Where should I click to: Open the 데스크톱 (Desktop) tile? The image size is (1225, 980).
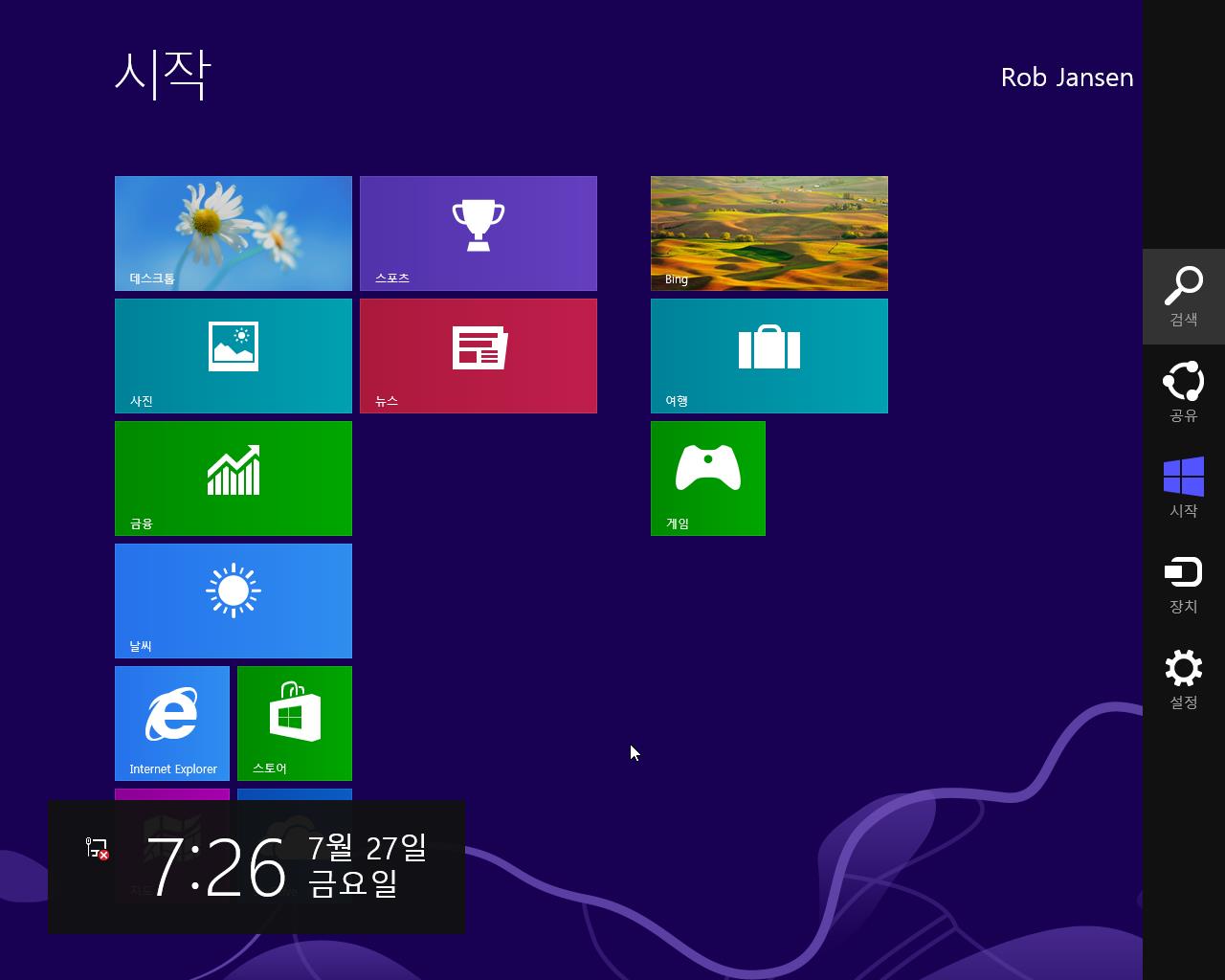(234, 234)
